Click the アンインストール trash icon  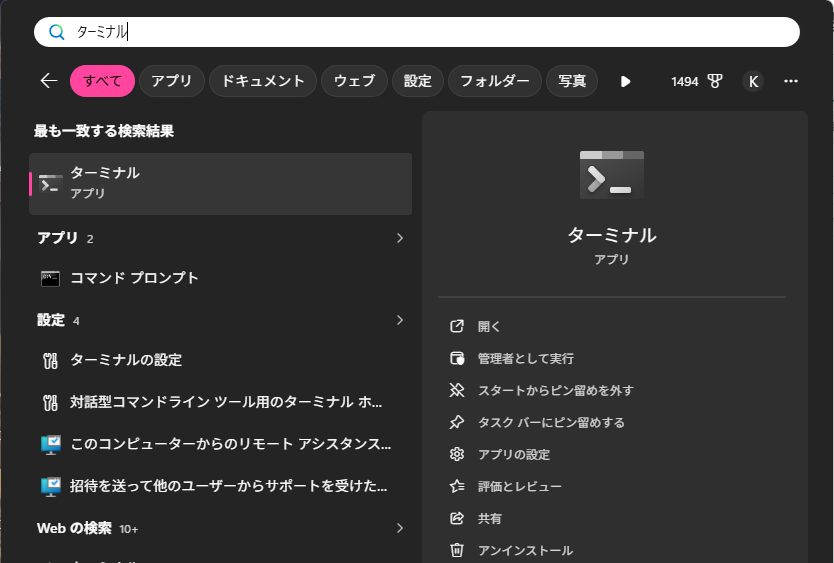(x=457, y=550)
